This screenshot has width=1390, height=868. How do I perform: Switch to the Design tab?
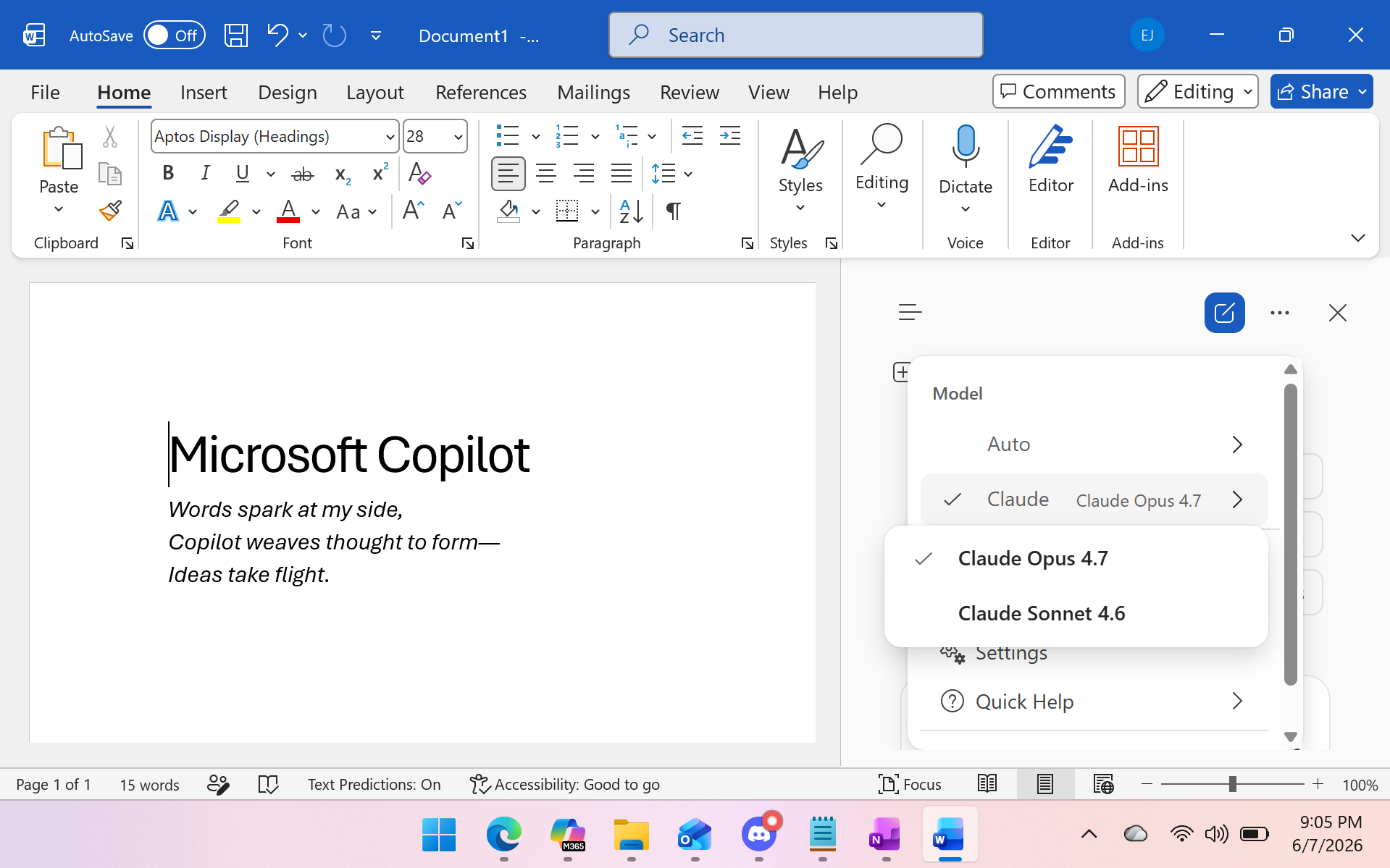point(288,92)
